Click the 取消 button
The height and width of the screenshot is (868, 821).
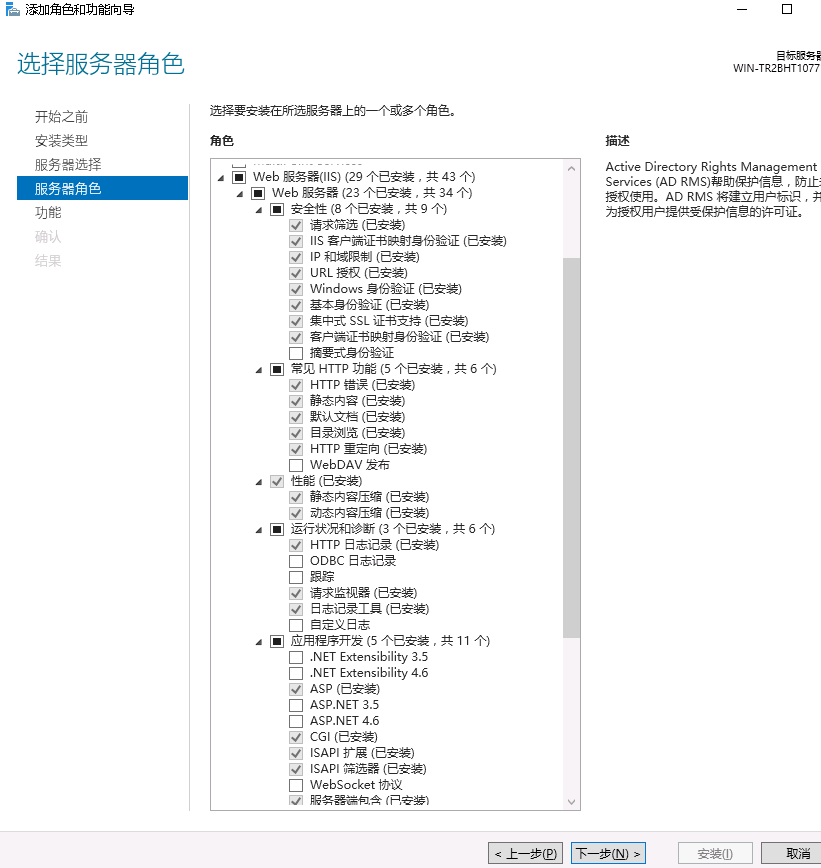pyautogui.click(x=793, y=854)
